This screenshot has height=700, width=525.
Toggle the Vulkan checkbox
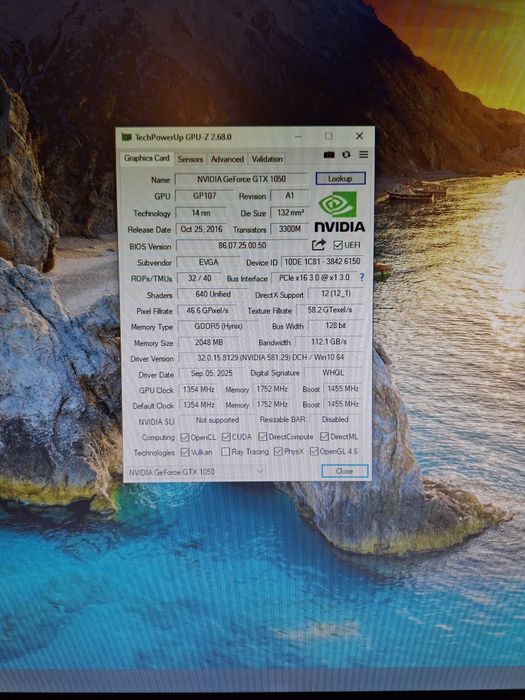(185, 452)
